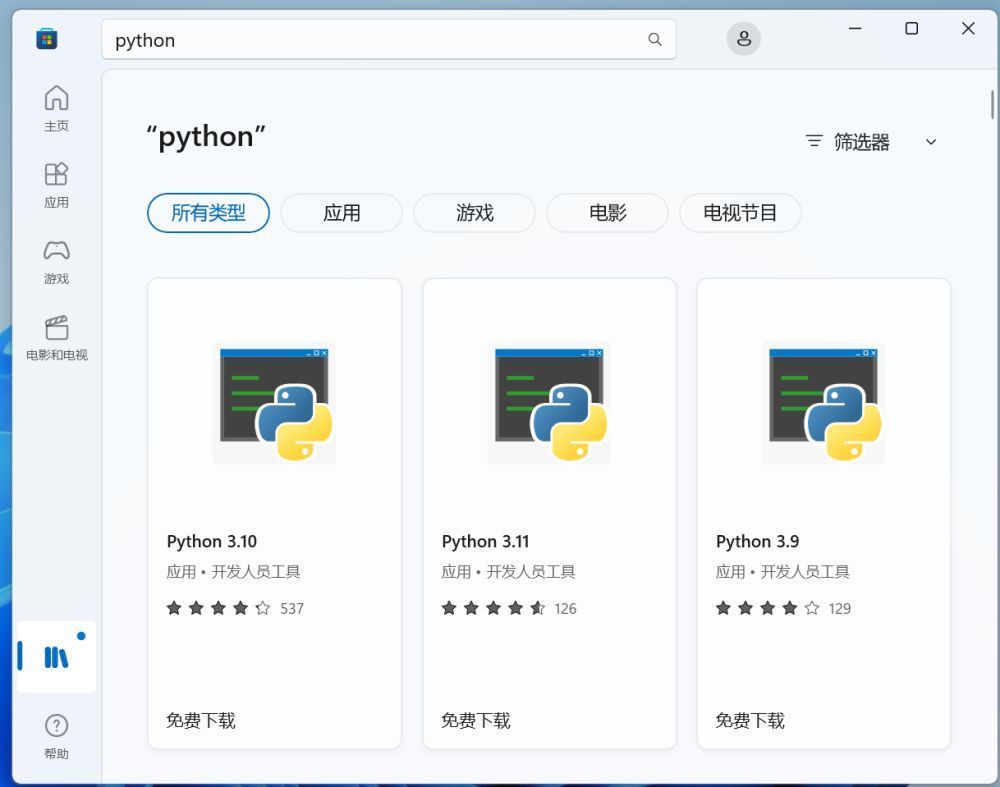
Task: Open the 主页 home section
Action: pyautogui.click(x=56, y=108)
